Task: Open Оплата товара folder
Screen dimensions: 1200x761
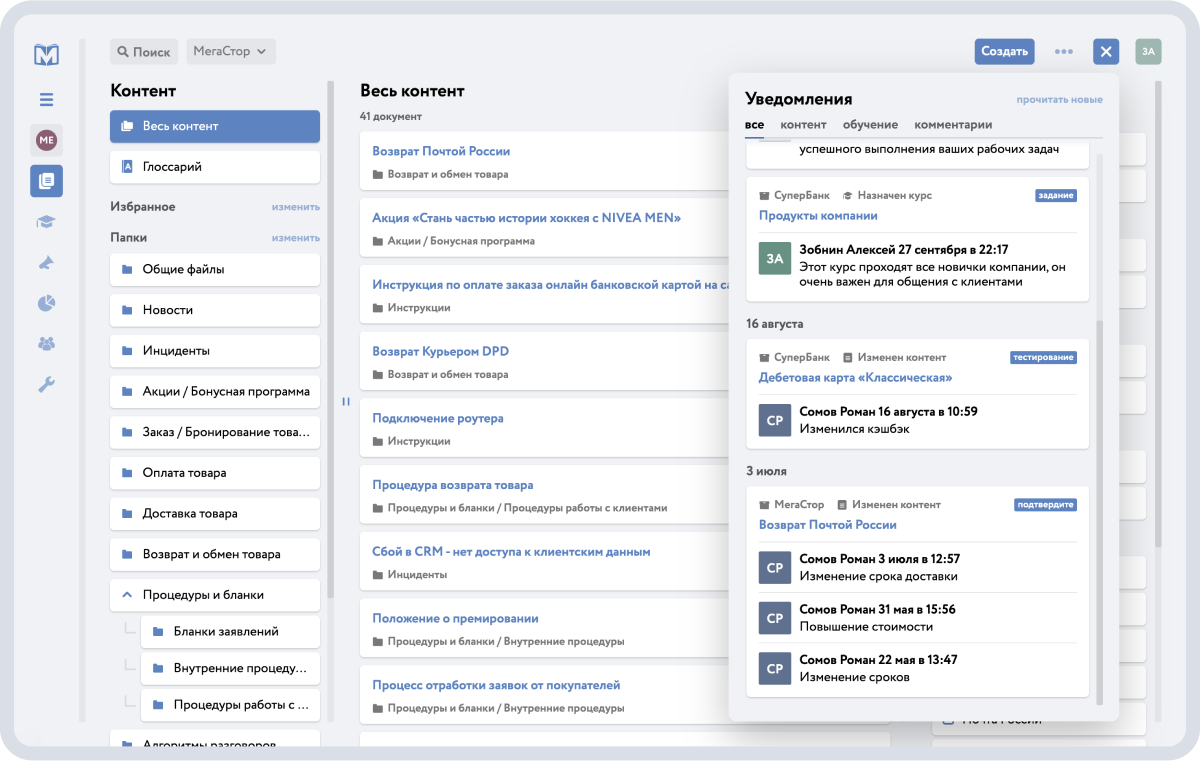Action: [215, 473]
